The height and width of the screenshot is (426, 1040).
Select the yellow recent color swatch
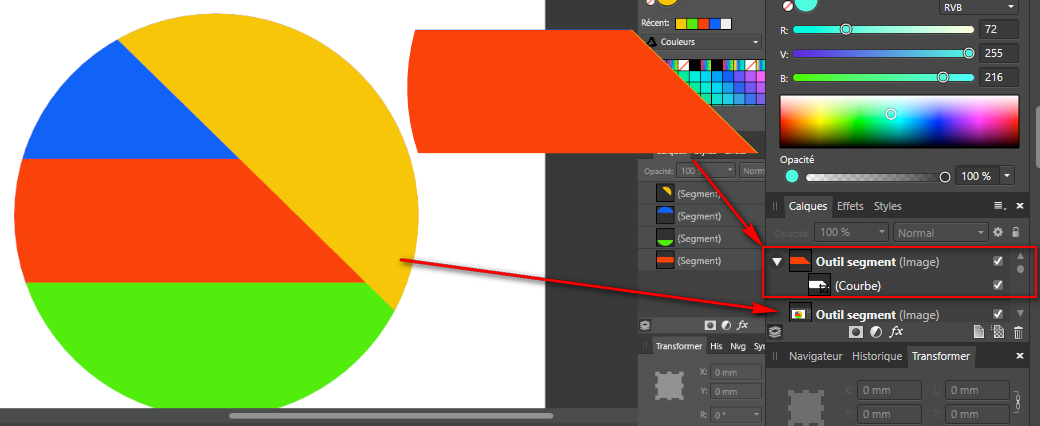pyautogui.click(x=681, y=24)
